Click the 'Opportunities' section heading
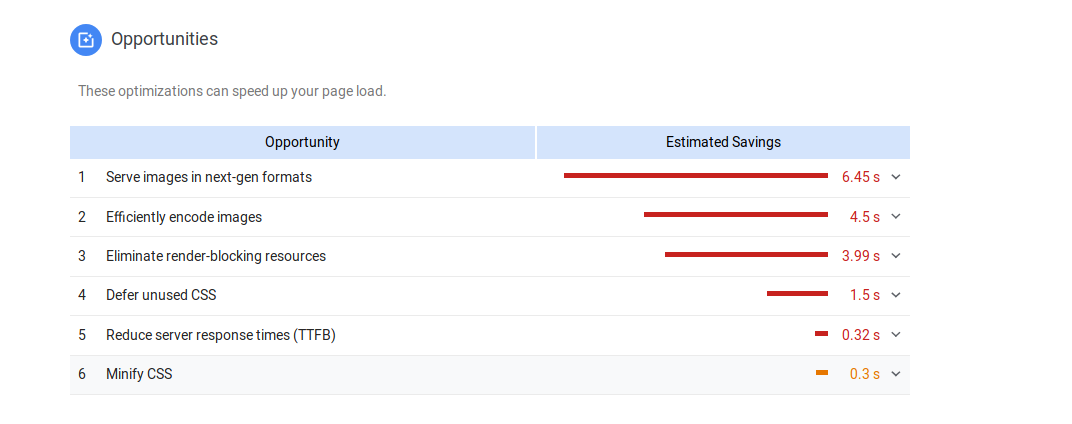Screen dimensions: 1072x424 click(165, 39)
